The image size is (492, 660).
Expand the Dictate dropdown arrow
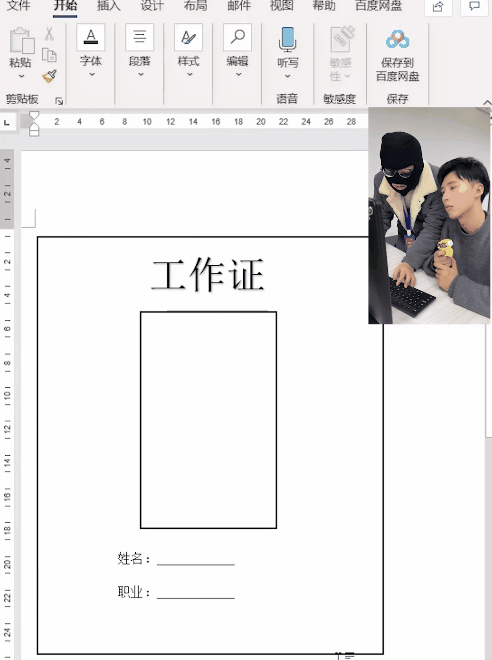287,76
